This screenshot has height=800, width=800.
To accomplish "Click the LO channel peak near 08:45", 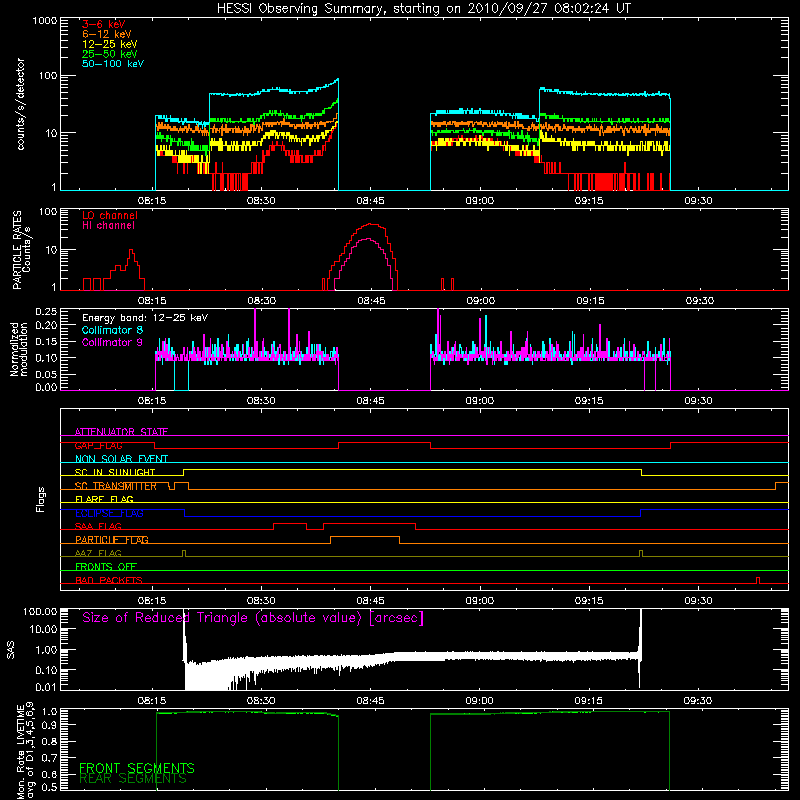I will (x=372, y=224).
